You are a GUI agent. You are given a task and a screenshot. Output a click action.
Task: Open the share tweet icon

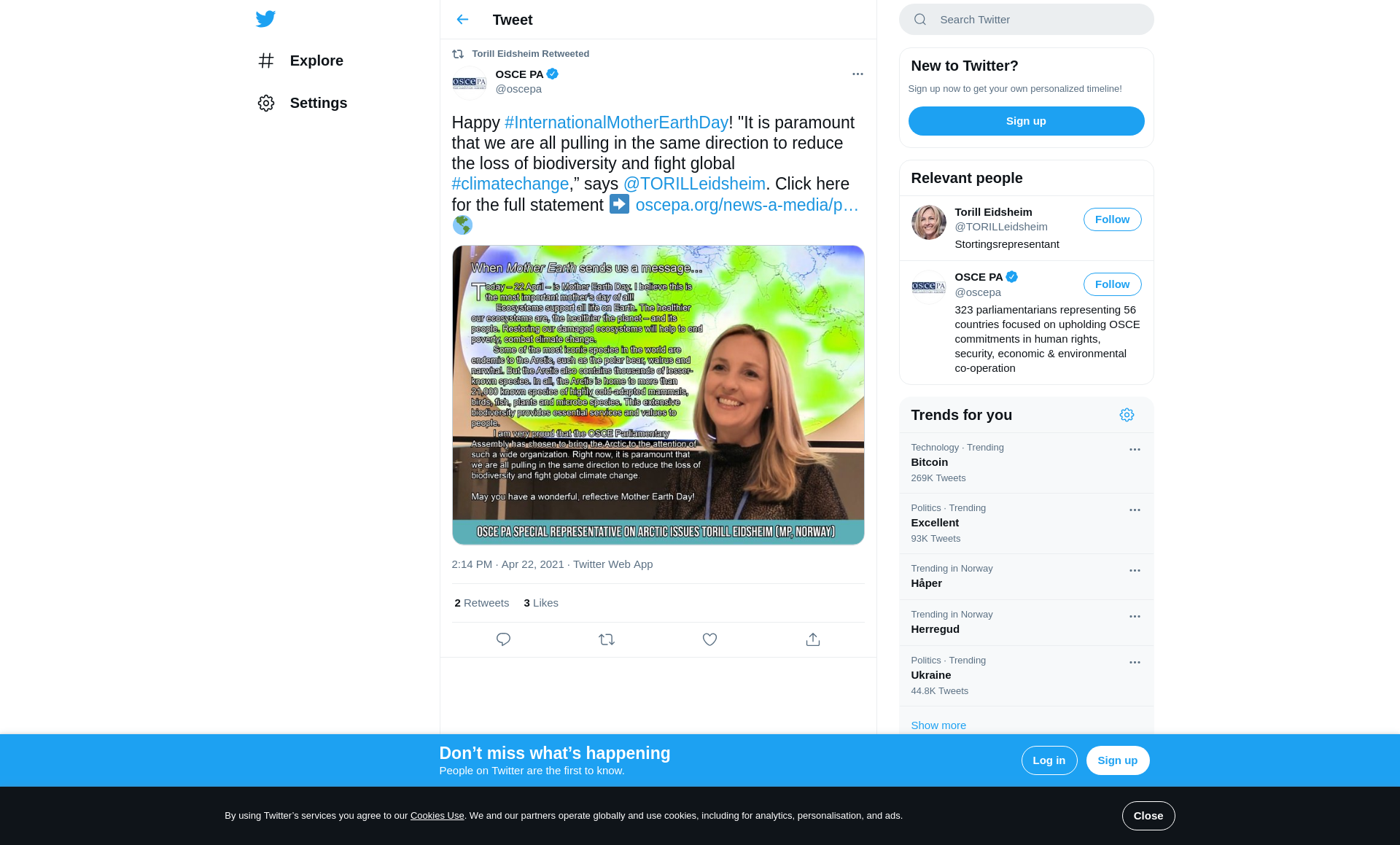813,639
